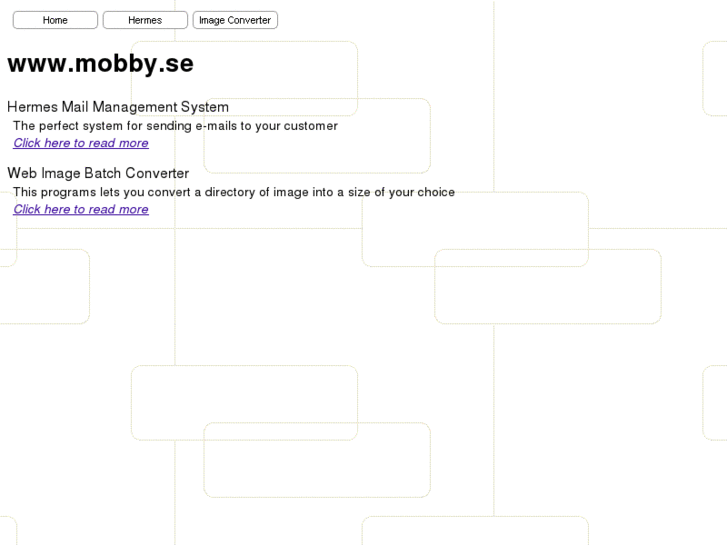Click read more link under Hermes Mail Management

pos(81,143)
